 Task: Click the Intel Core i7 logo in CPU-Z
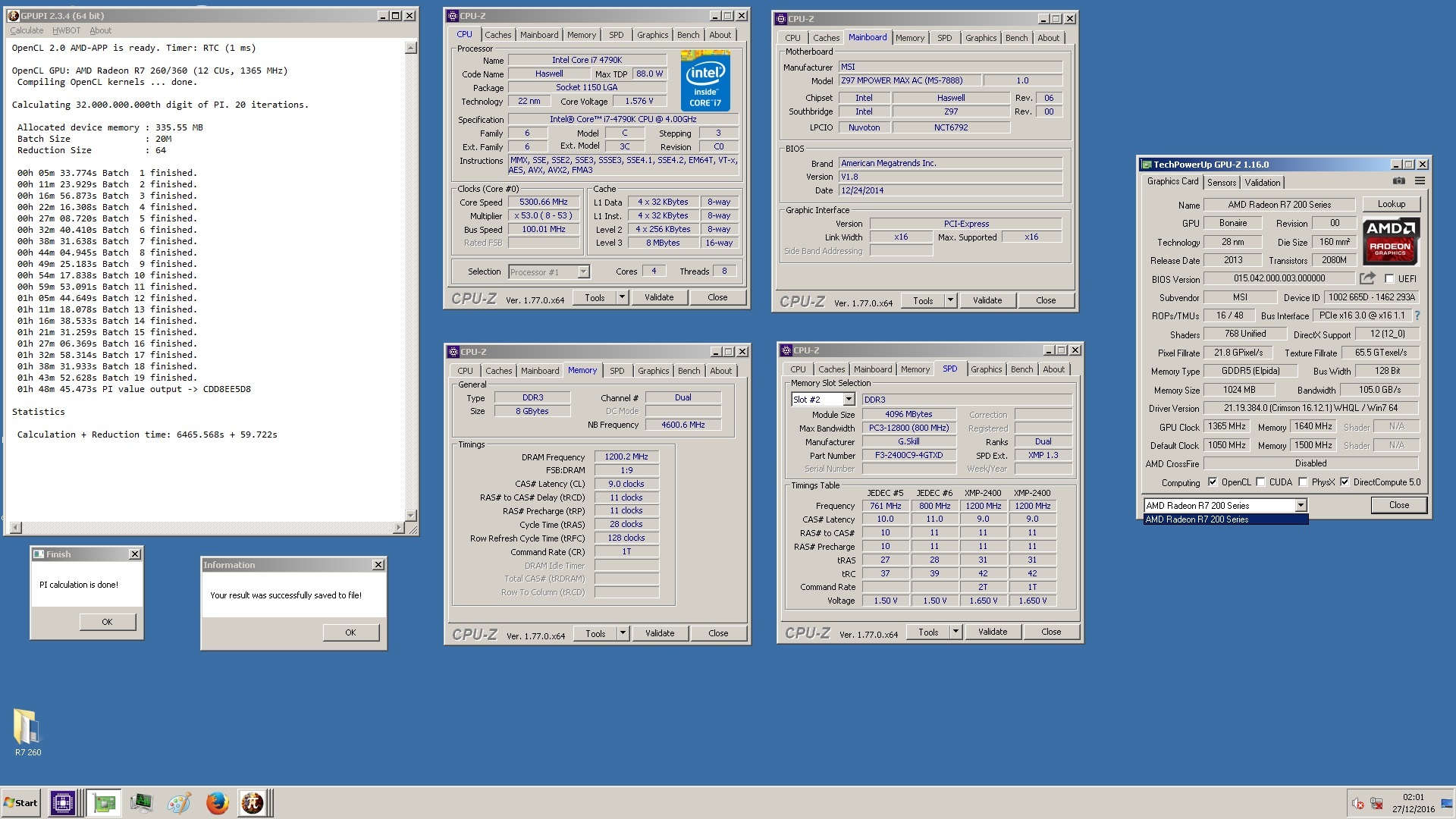coord(705,81)
